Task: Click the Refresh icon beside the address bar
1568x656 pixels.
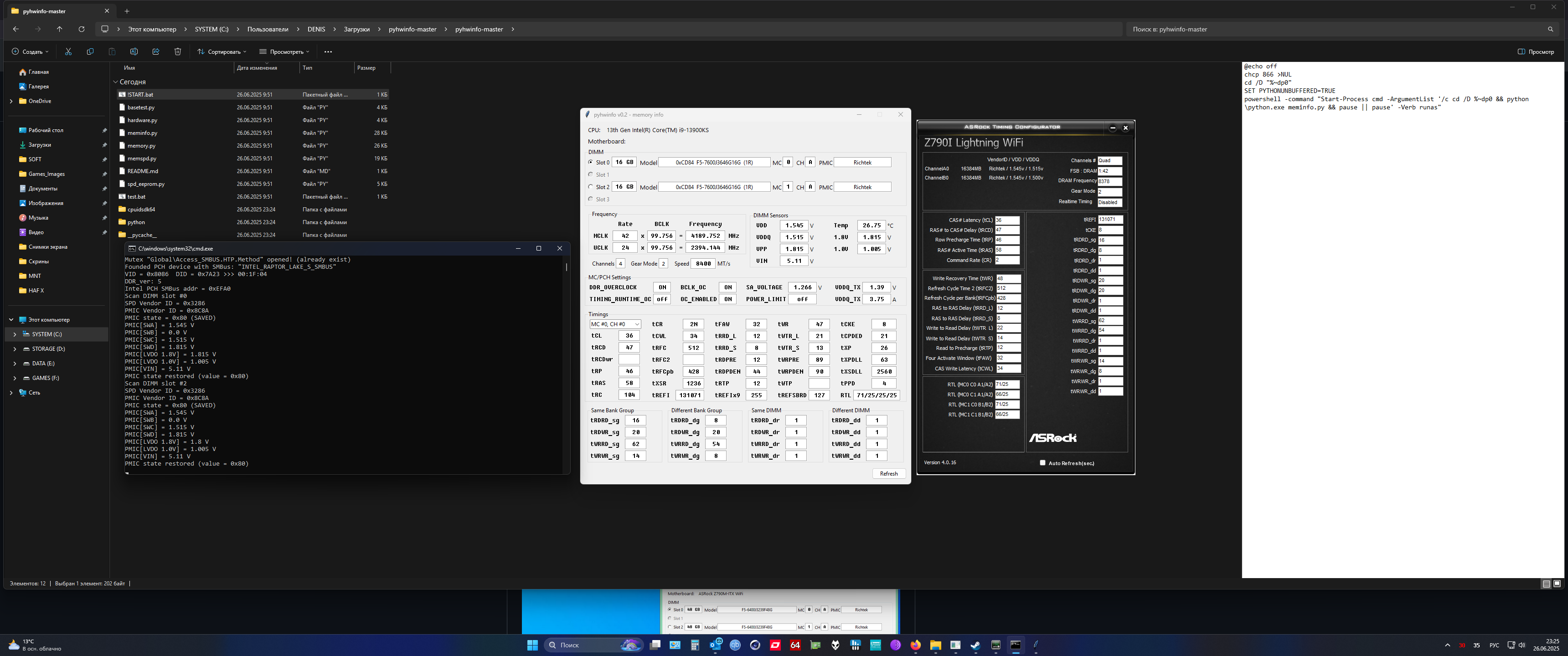Action: point(82,29)
